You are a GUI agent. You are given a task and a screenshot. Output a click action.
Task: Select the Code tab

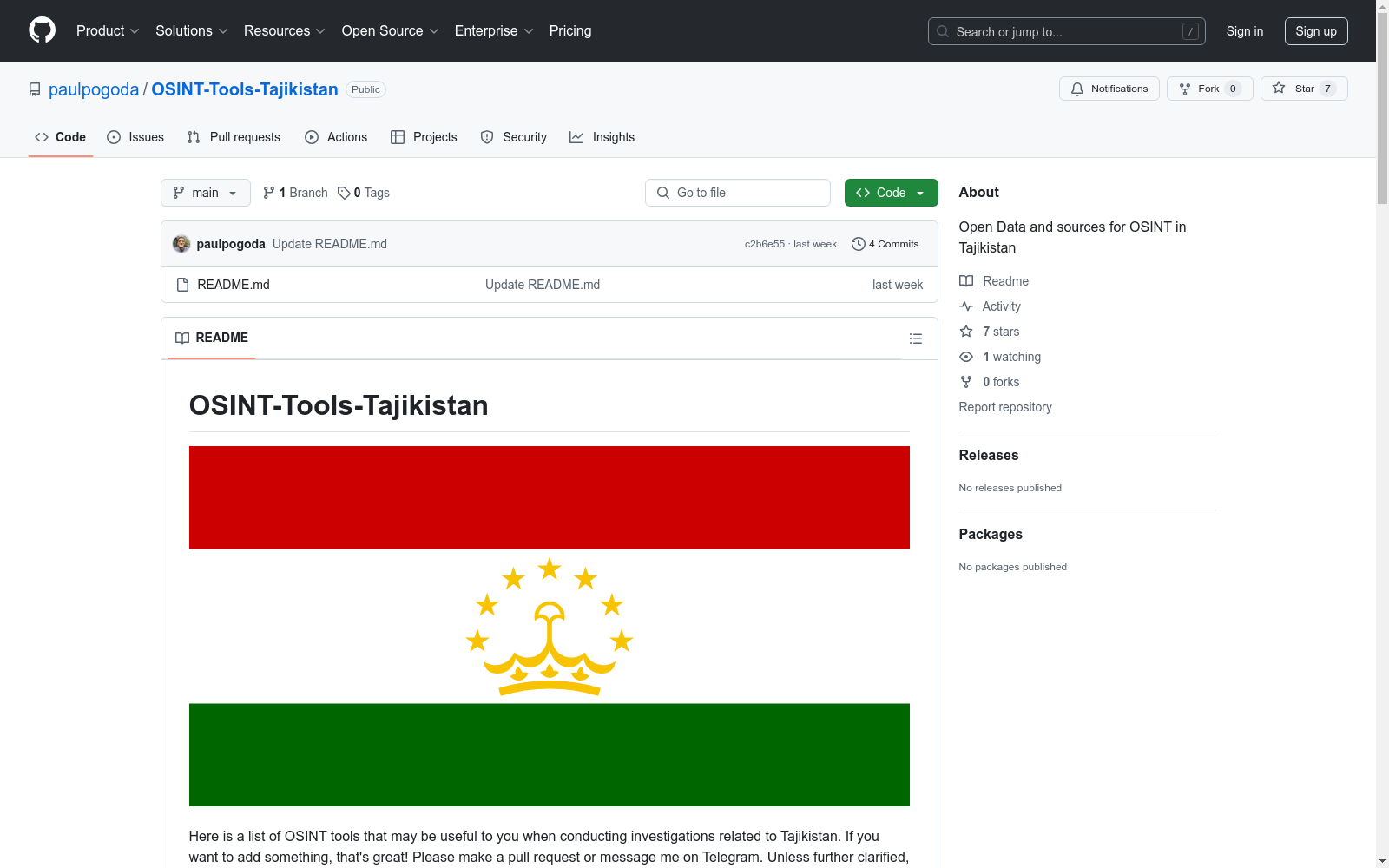pos(61,137)
